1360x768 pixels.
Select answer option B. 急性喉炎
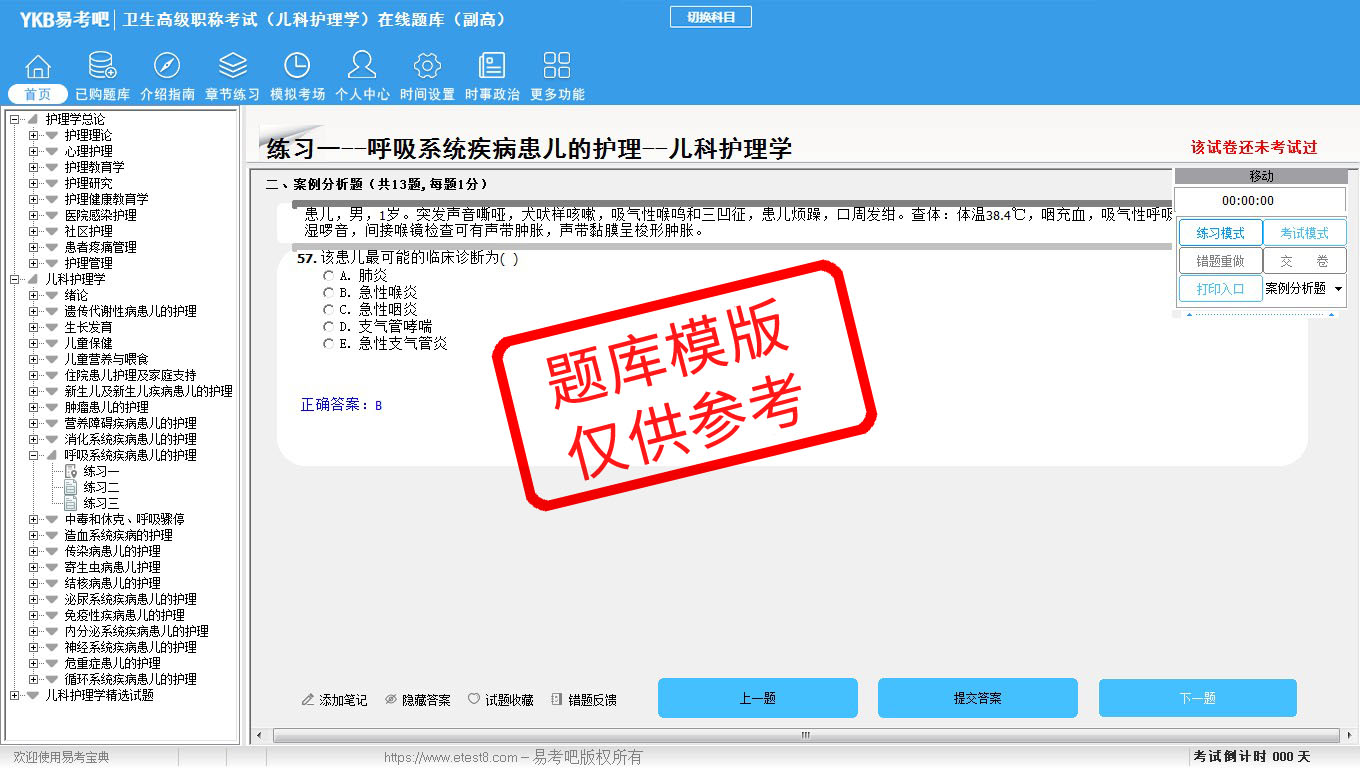pyautogui.click(x=328, y=292)
